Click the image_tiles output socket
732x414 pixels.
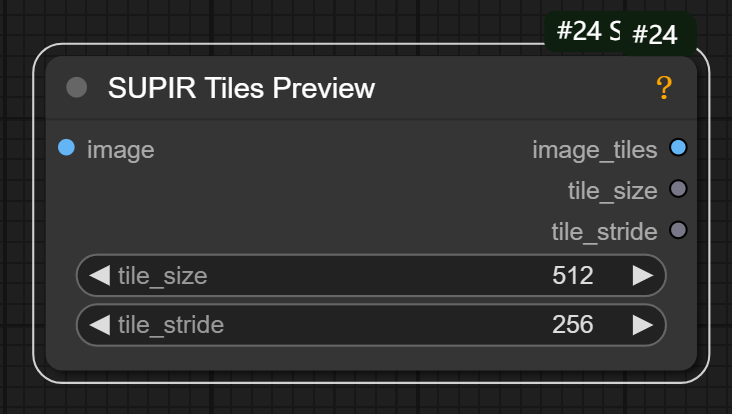(x=678, y=149)
